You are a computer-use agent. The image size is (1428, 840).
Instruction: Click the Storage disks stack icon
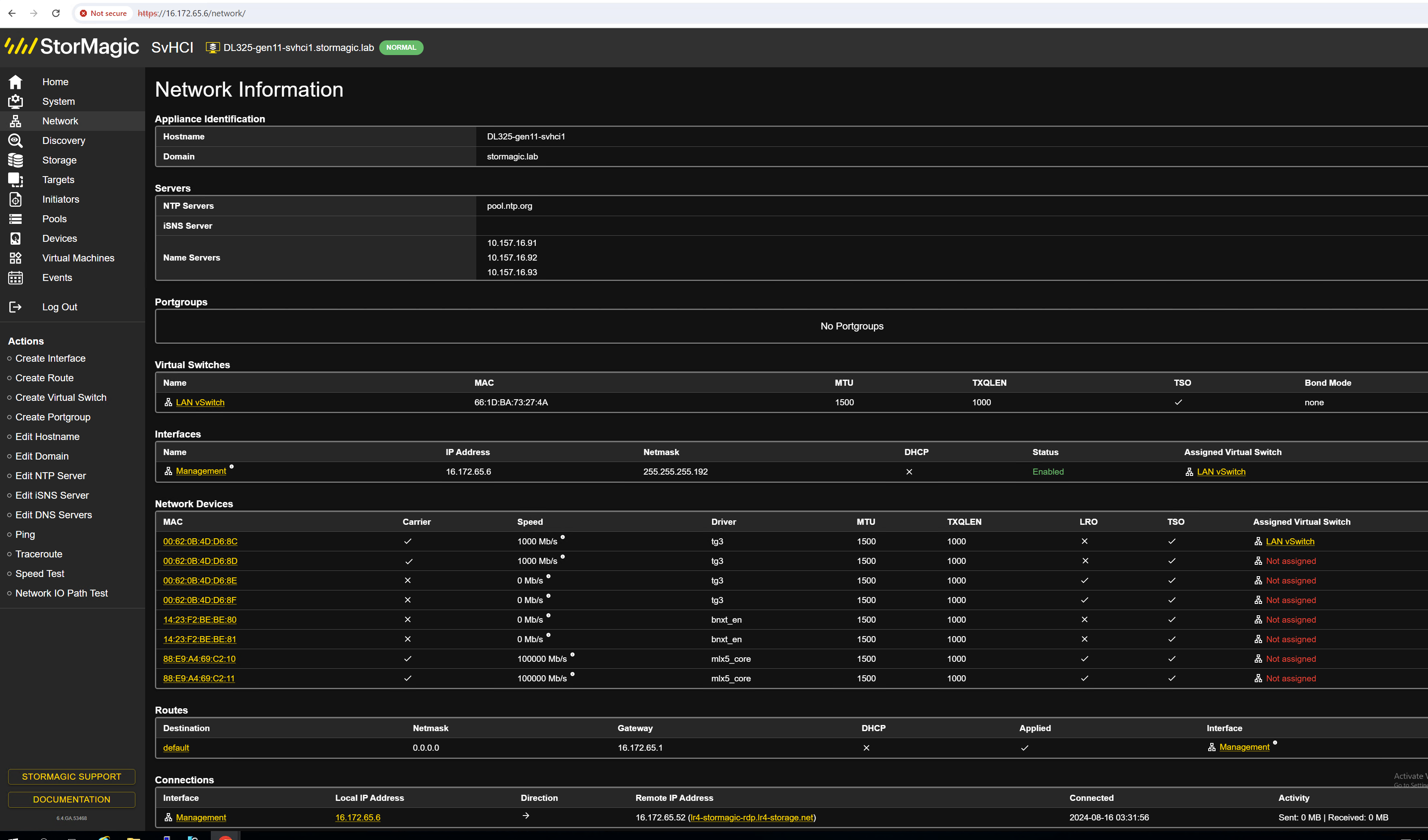click(15, 160)
